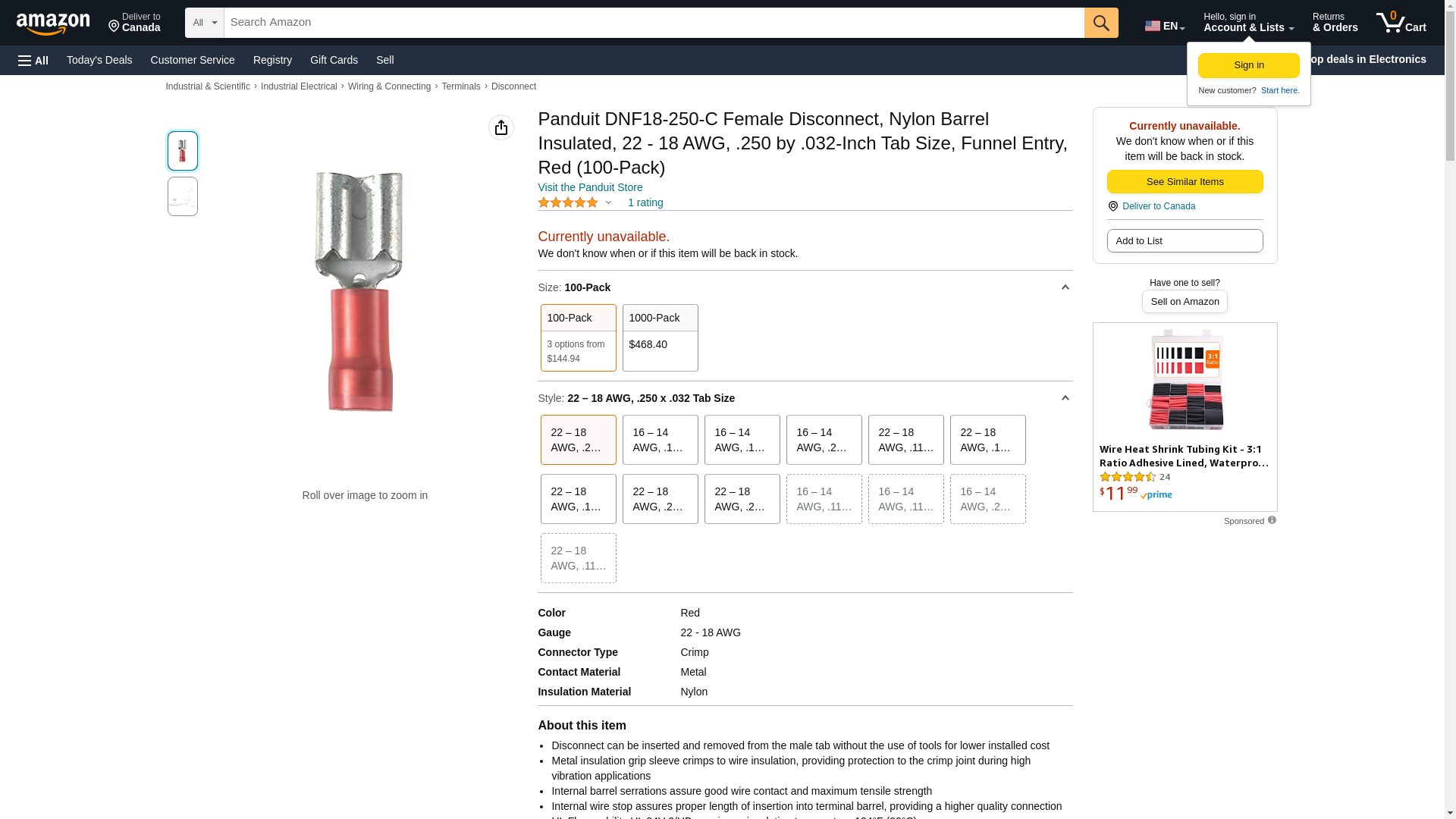Click the share icon above product image

(x=500, y=127)
